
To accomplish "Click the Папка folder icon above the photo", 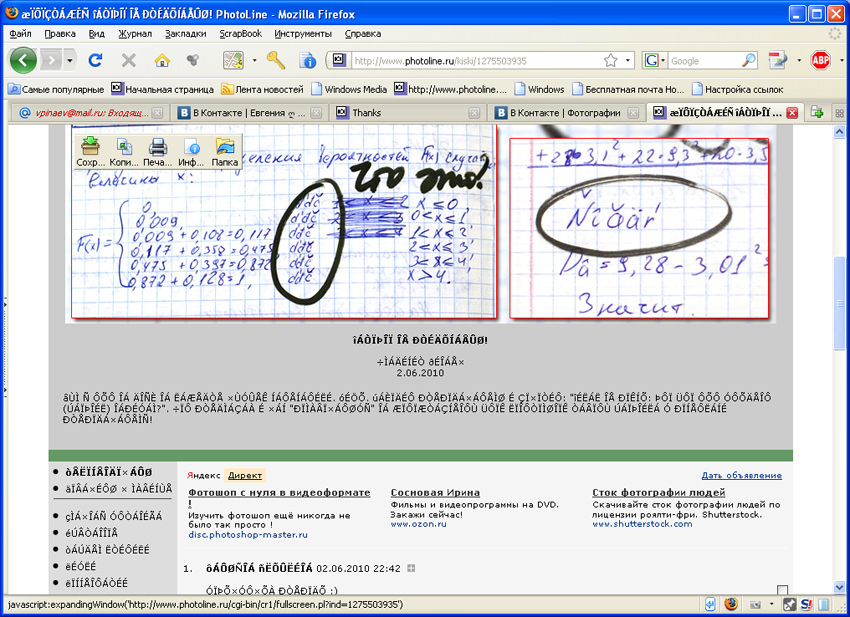I will (x=224, y=151).
